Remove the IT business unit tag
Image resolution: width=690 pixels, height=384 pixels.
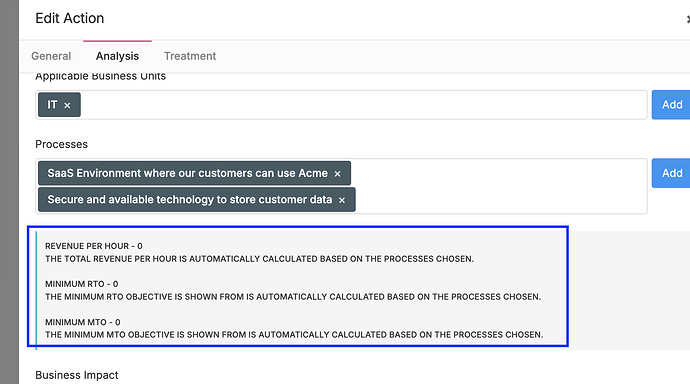tap(67, 105)
